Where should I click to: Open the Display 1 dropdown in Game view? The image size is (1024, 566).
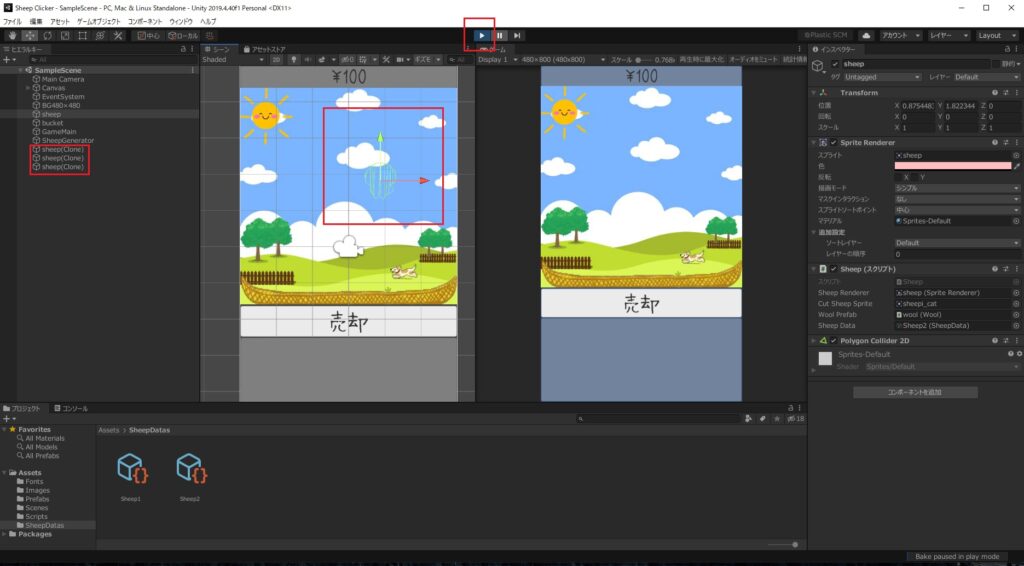point(498,59)
